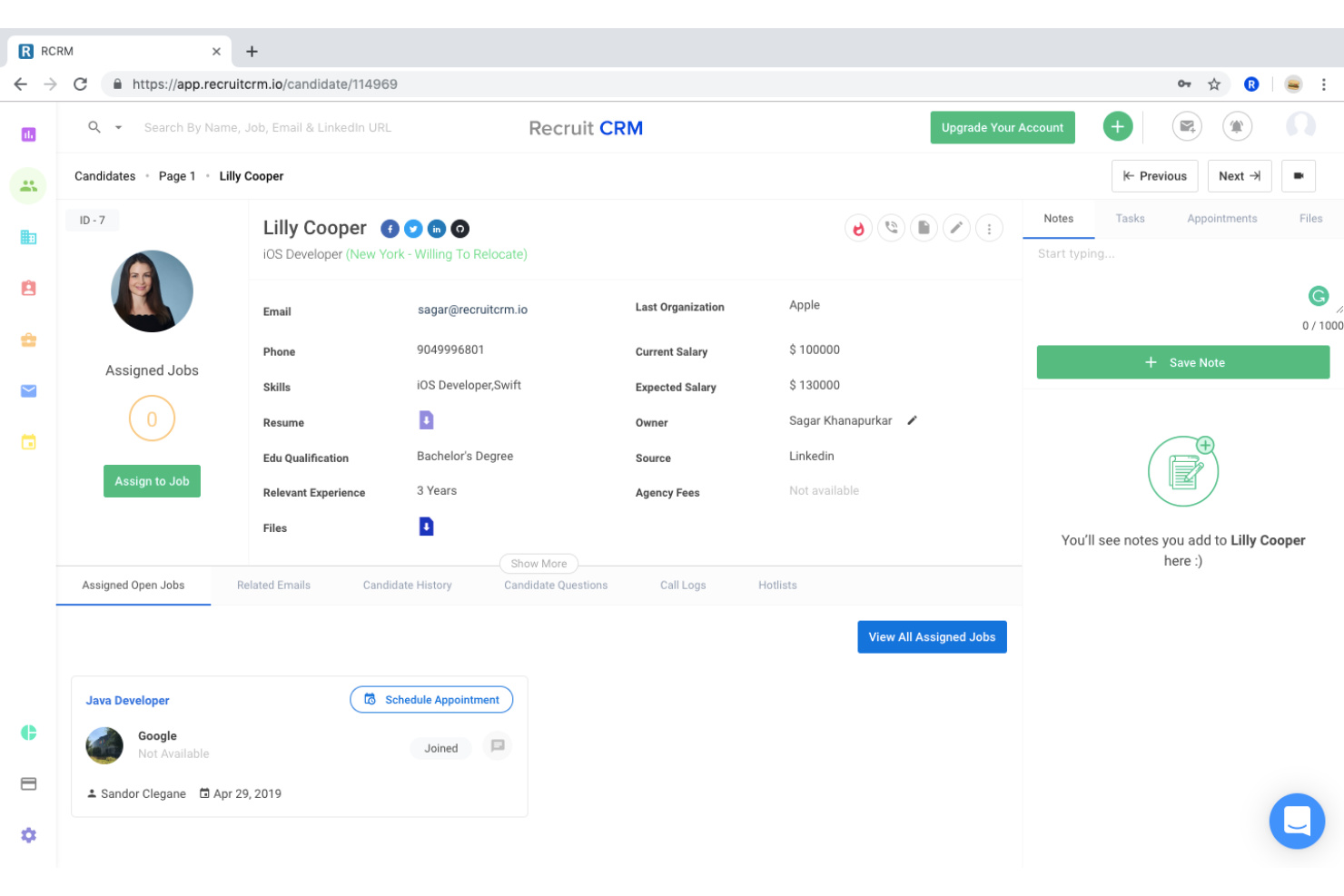This screenshot has width=1344, height=896.
Task: Open Lilly Cooper's GitHub profile icon
Action: 460,229
